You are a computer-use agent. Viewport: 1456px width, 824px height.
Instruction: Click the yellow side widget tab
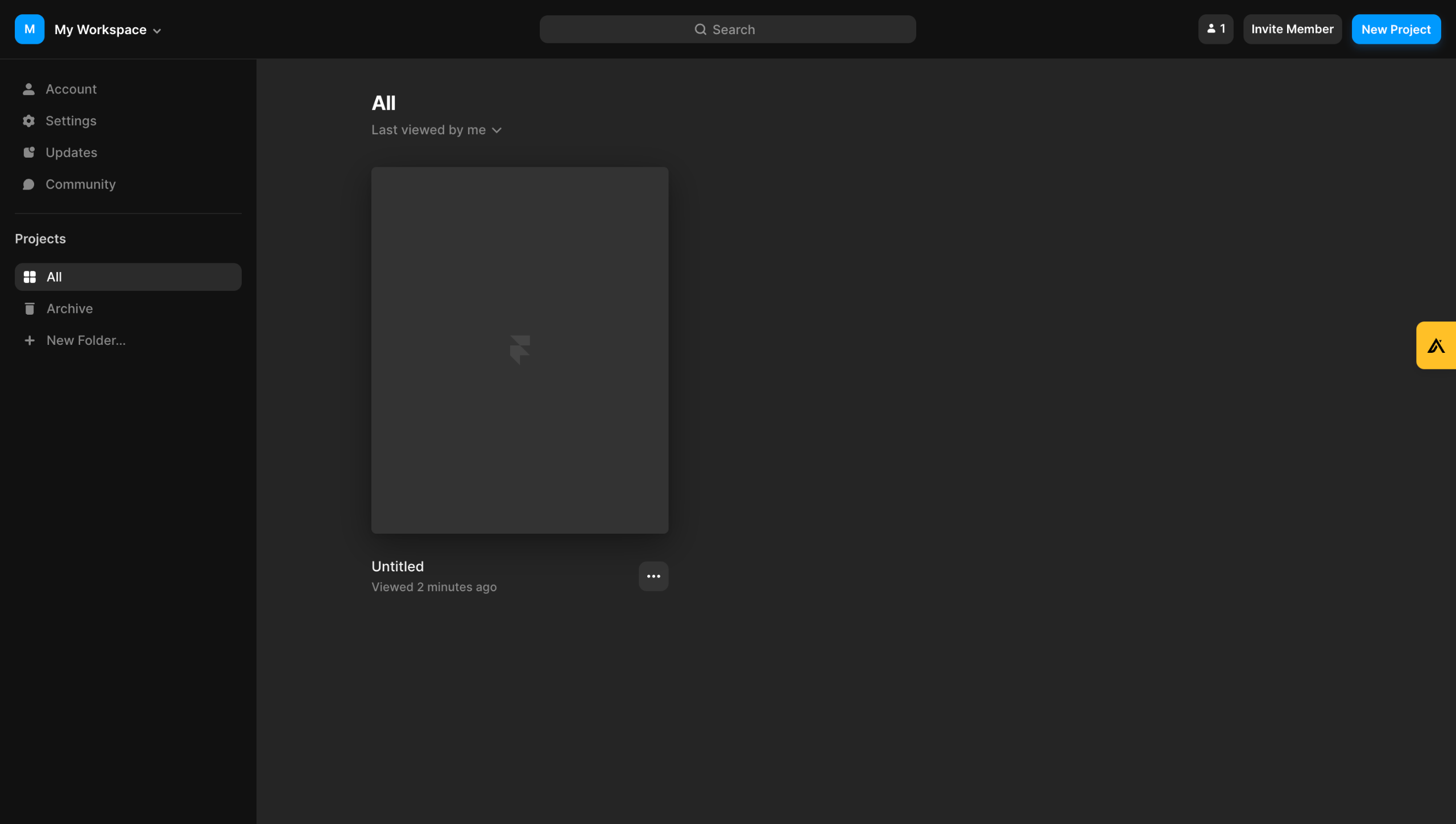coord(1436,345)
